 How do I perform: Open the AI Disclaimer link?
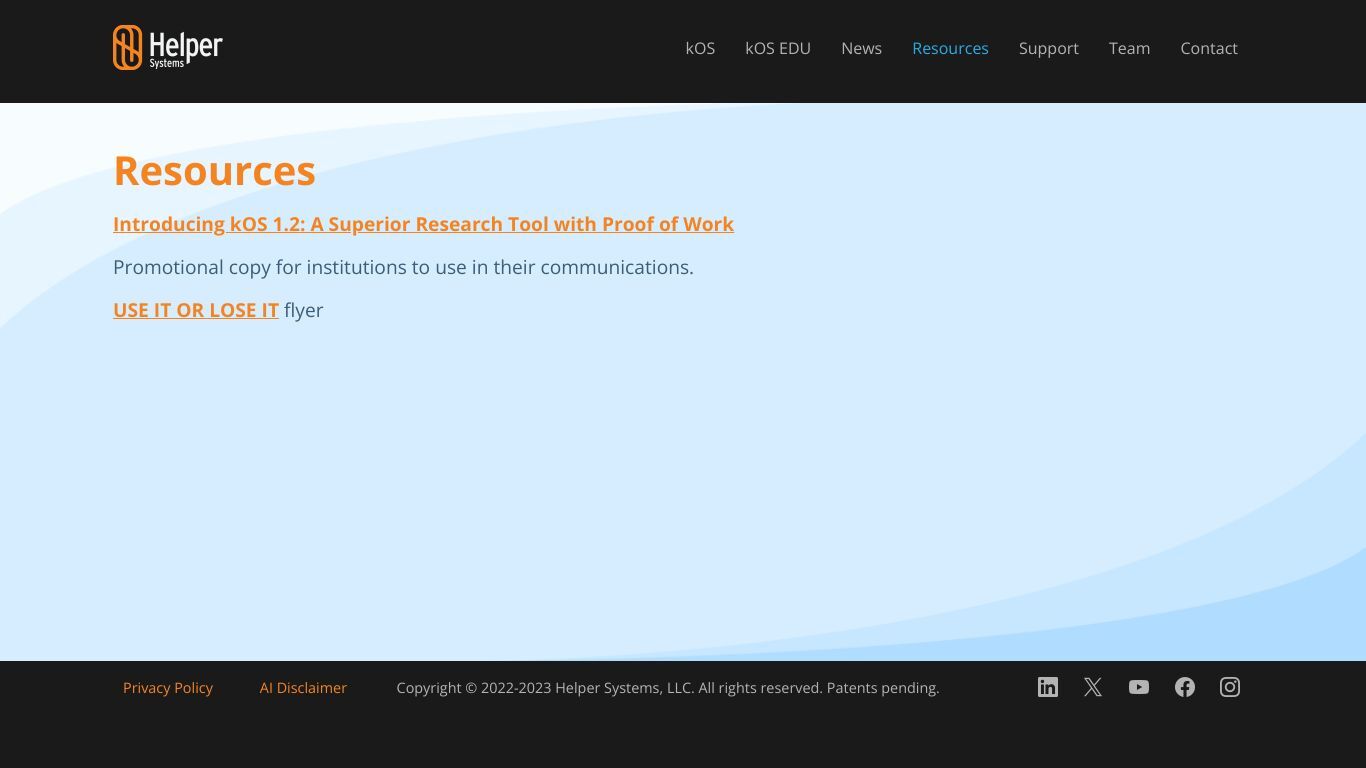[x=303, y=688]
